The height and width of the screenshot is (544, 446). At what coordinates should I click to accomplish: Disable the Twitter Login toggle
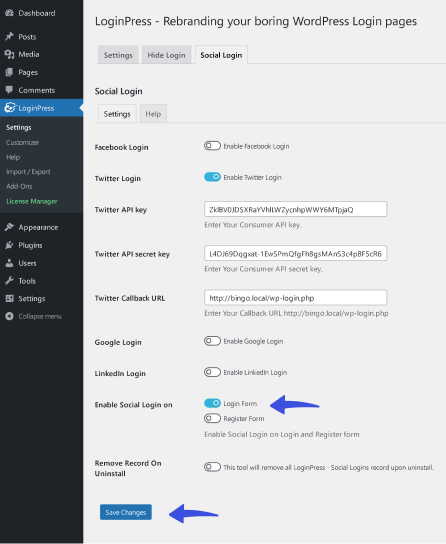pos(212,177)
